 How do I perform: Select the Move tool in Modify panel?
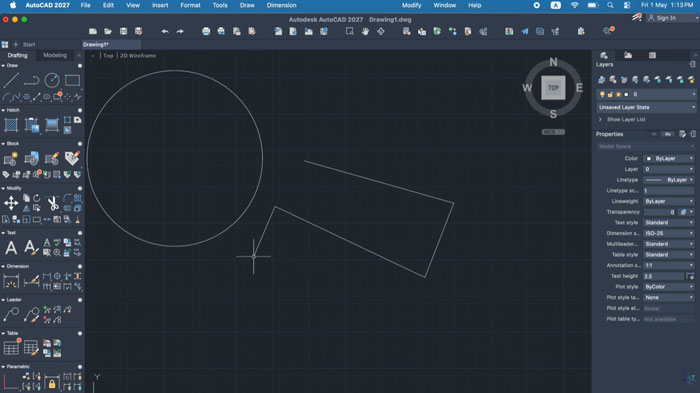[11, 203]
